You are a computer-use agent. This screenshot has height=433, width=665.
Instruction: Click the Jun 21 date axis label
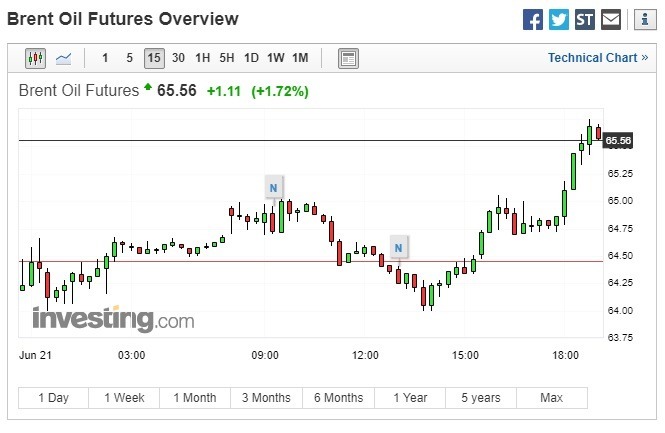(x=35, y=355)
